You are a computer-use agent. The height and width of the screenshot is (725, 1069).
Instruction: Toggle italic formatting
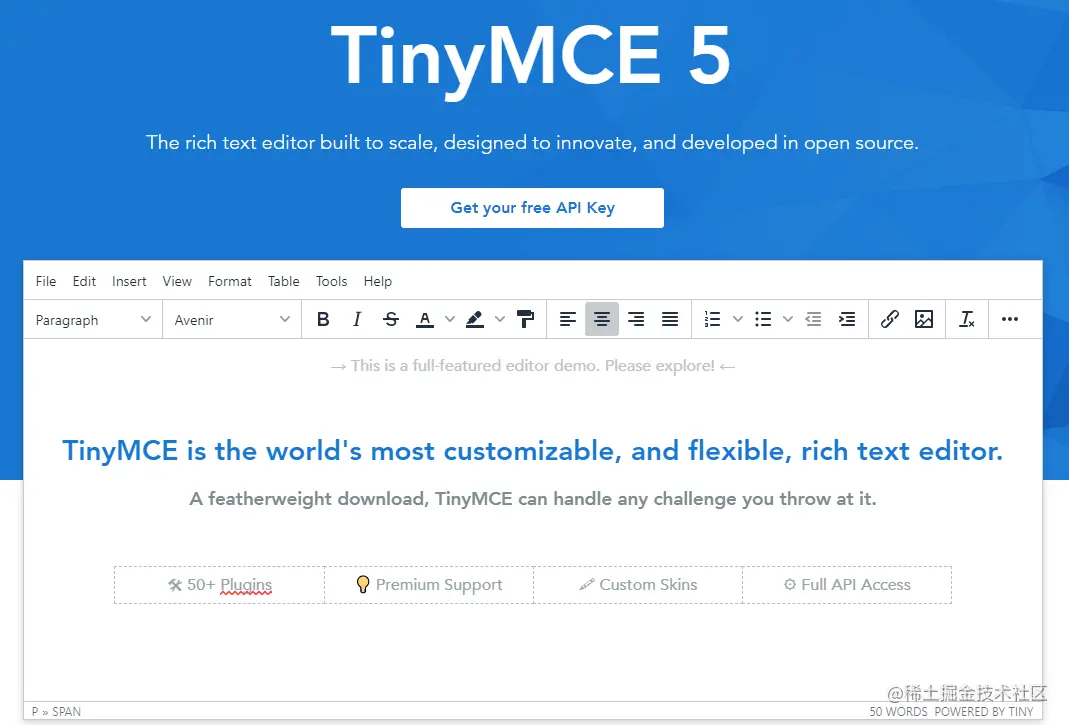pos(357,319)
